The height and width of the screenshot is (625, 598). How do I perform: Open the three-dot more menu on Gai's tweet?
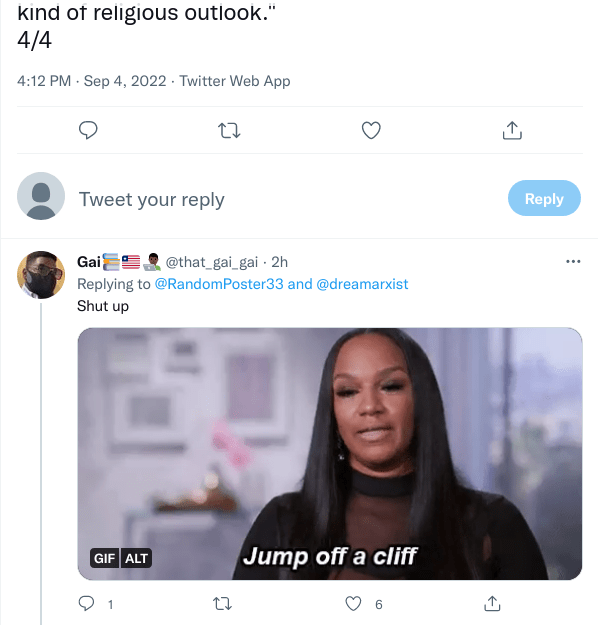pos(573,261)
